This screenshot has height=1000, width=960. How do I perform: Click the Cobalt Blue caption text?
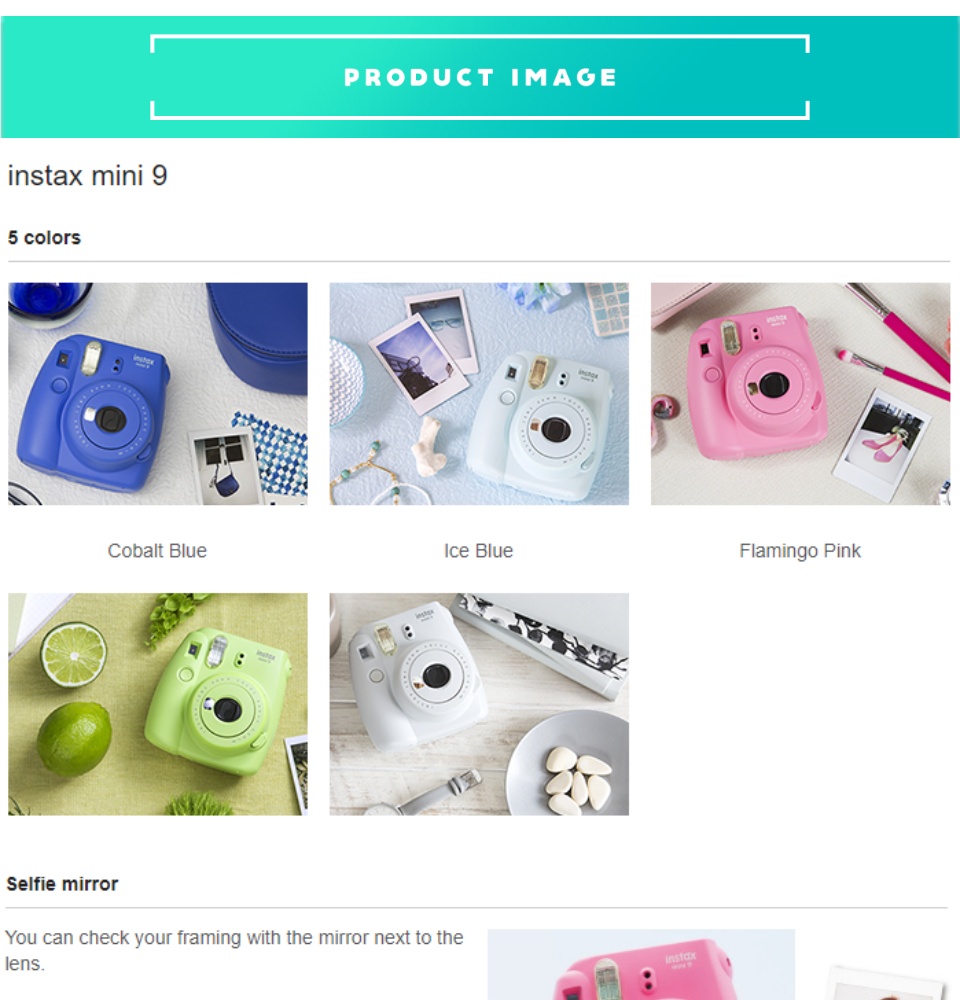(157, 551)
